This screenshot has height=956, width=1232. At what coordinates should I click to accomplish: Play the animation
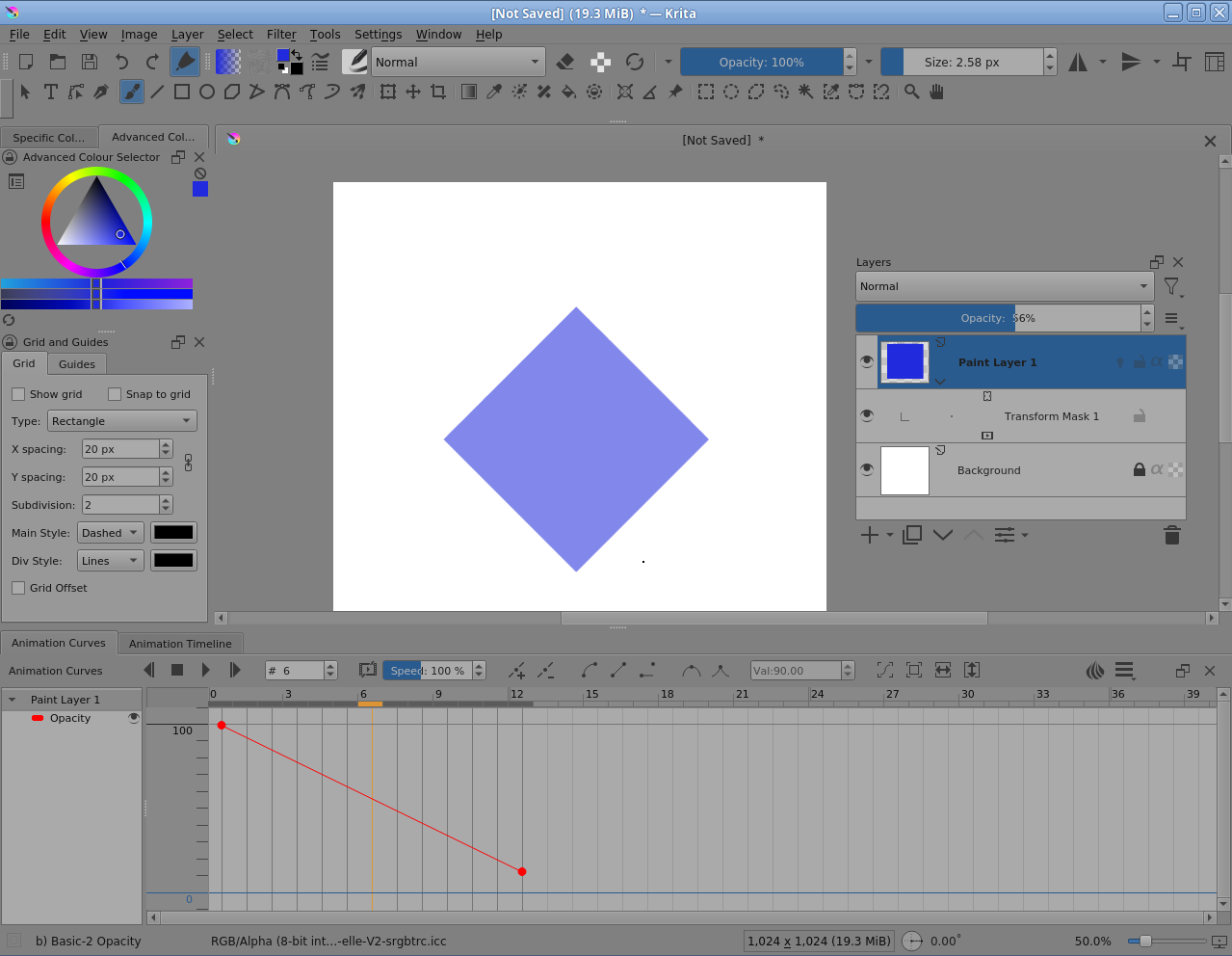pos(205,670)
